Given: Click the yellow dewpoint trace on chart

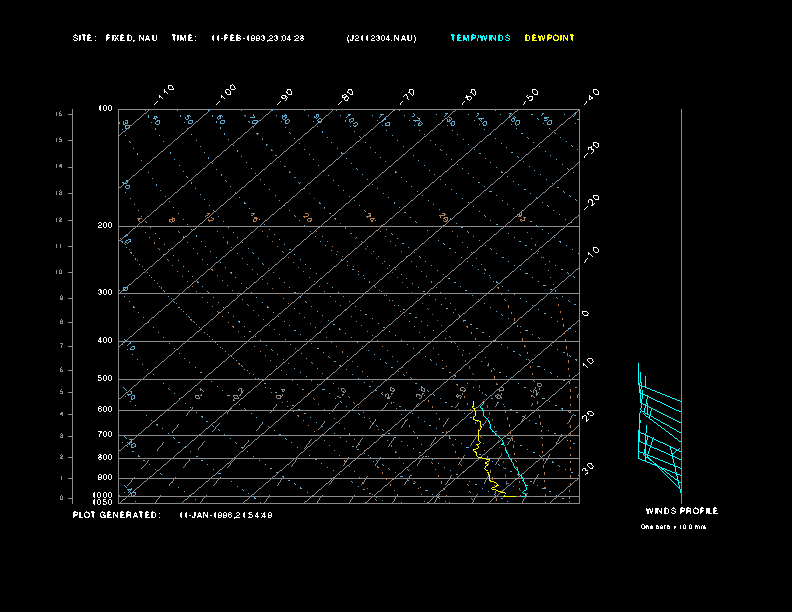Looking at the screenshot, I should click(482, 450).
